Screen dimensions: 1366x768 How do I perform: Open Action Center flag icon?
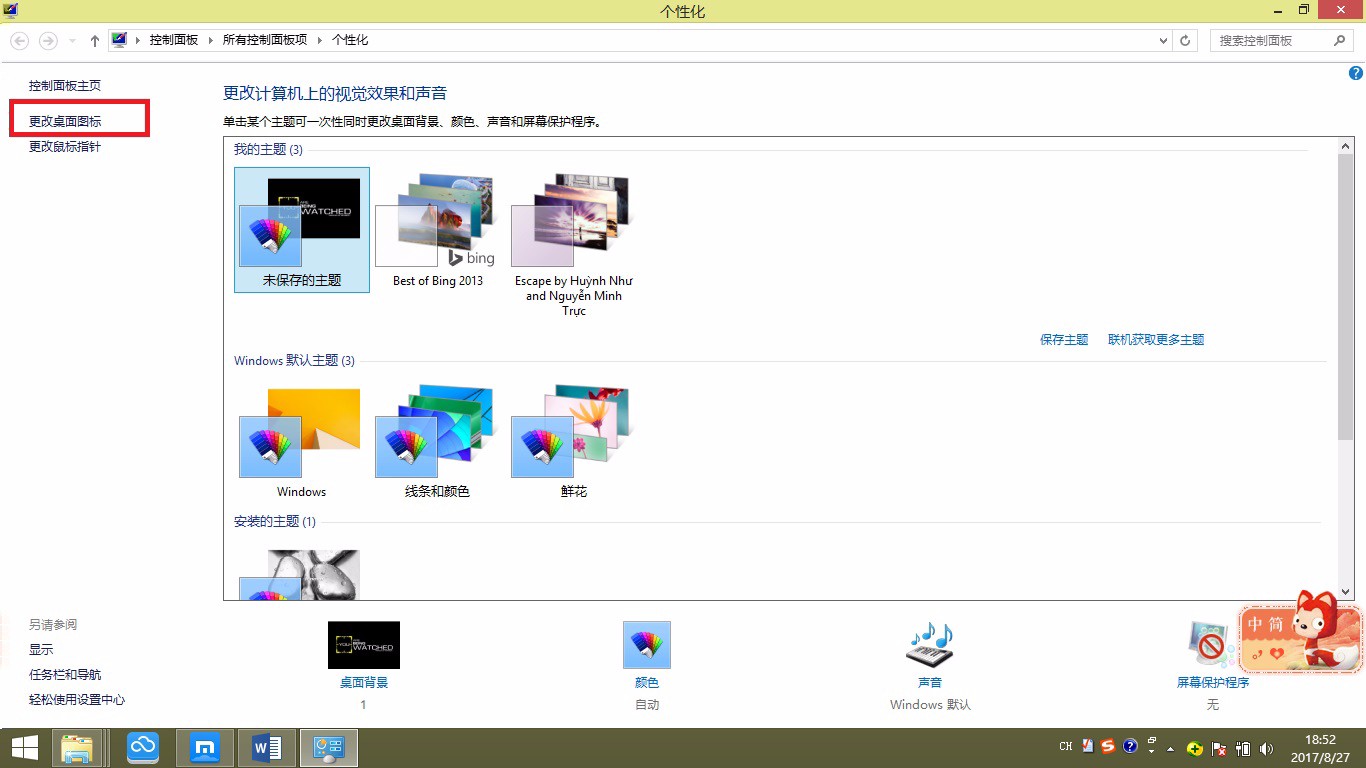[x=1220, y=748]
